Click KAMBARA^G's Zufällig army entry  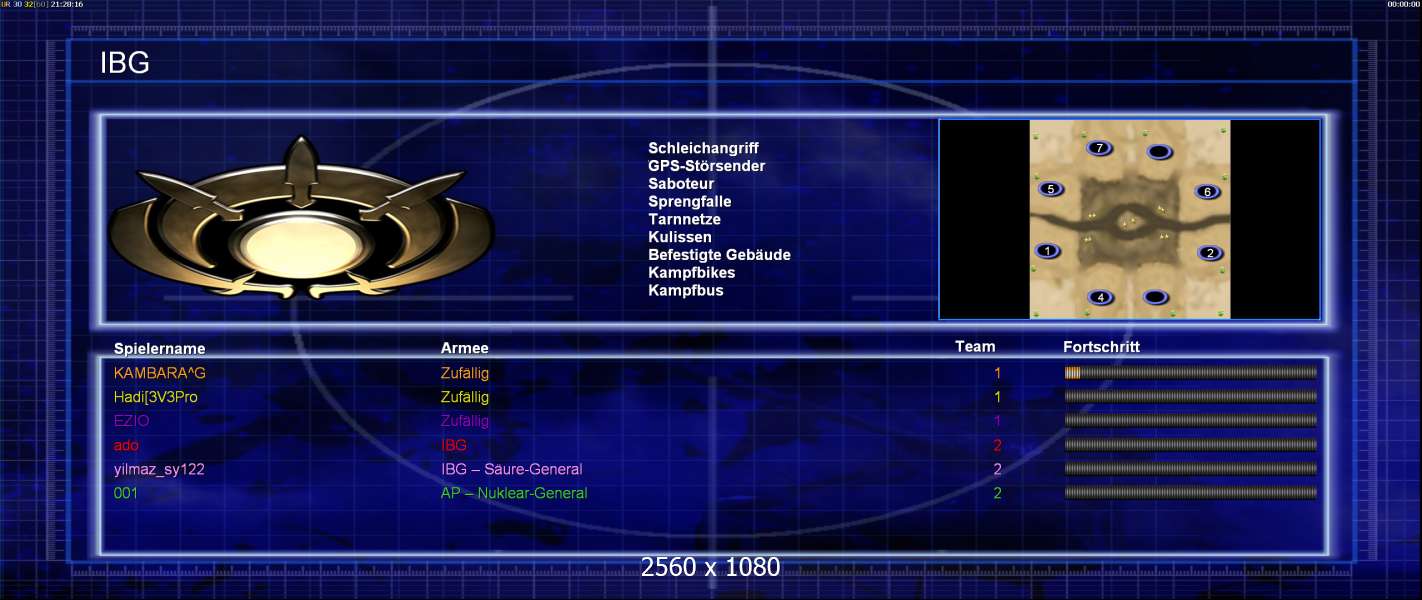465,373
